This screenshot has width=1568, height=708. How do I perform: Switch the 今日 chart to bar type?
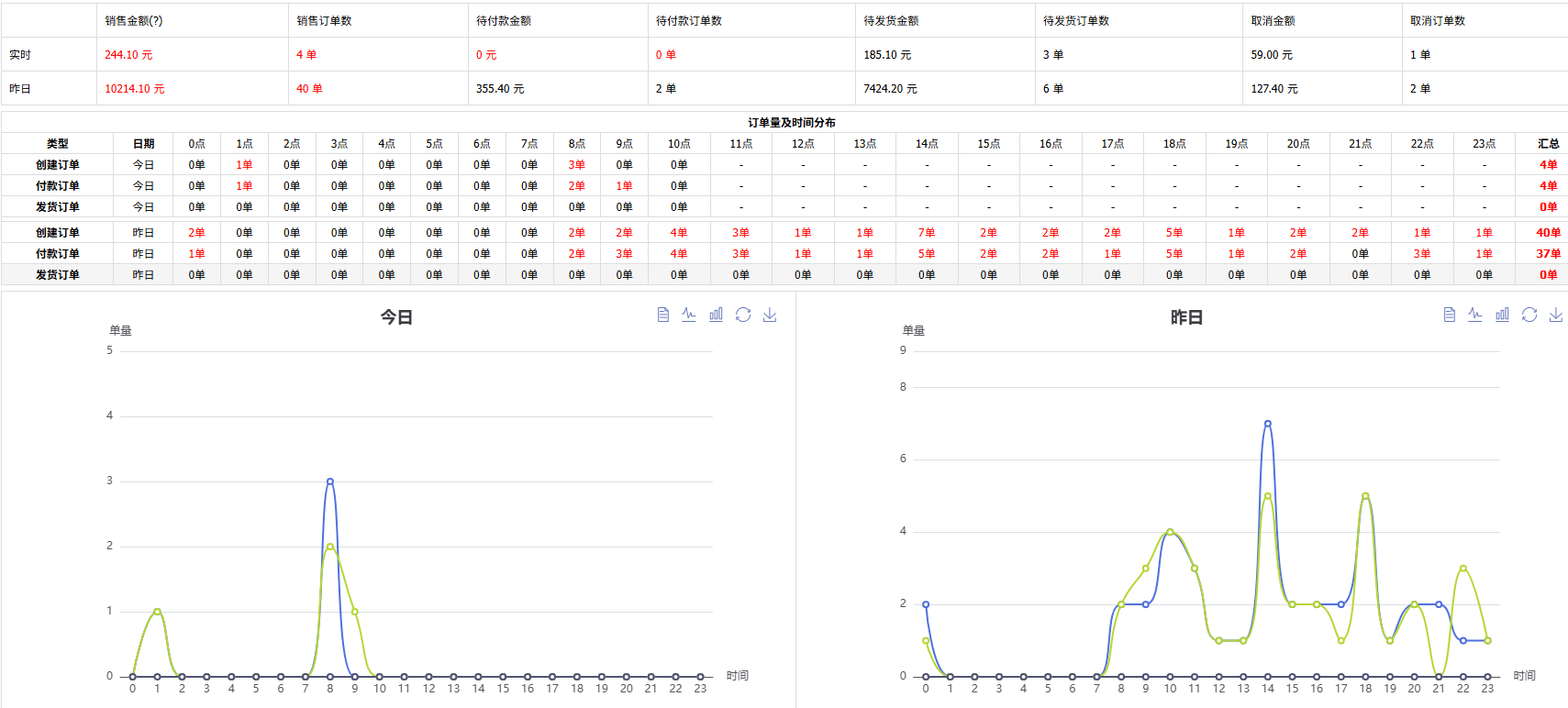(x=716, y=315)
